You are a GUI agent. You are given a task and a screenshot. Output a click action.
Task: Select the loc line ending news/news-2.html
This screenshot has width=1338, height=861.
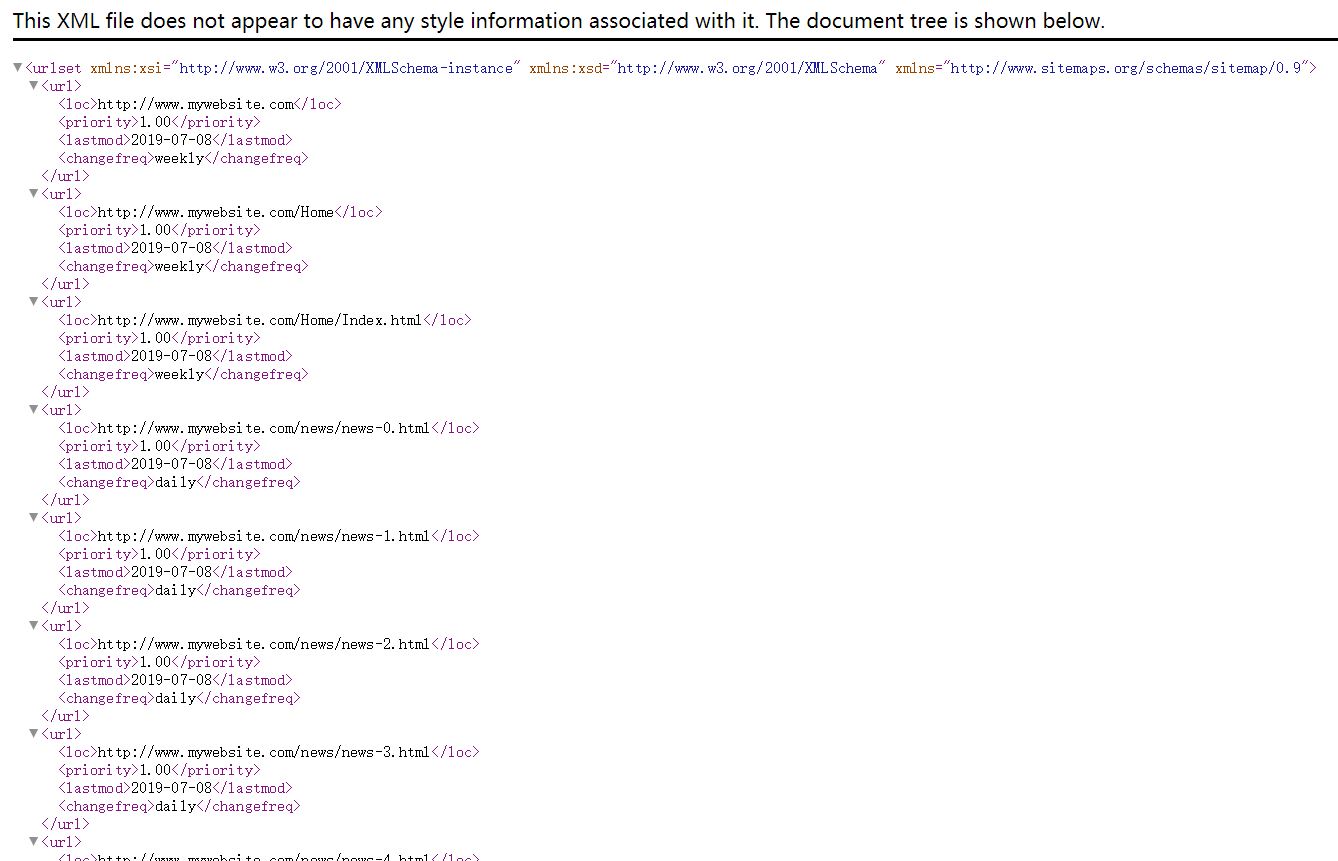coord(268,644)
